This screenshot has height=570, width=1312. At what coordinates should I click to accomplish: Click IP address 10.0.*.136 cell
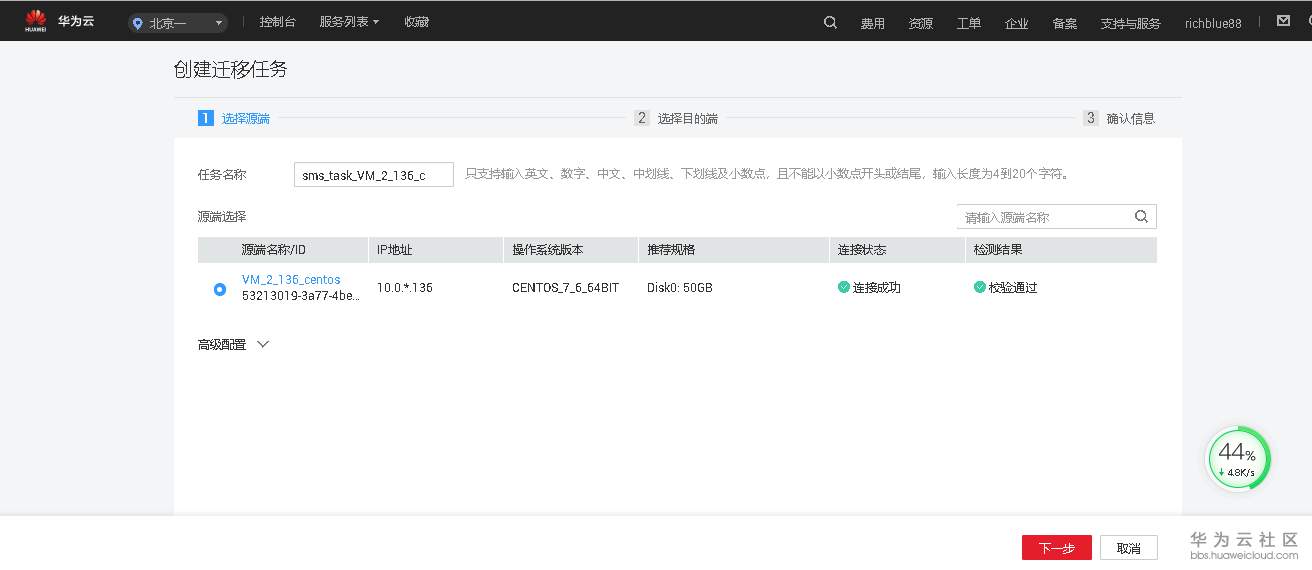point(405,288)
